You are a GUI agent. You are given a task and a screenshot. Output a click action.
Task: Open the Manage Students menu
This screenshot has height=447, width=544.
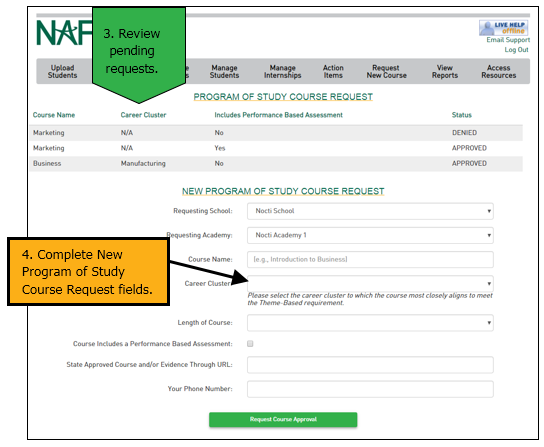click(x=224, y=71)
